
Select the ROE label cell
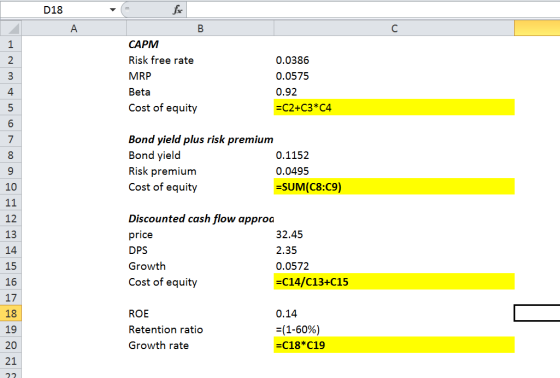200,313
